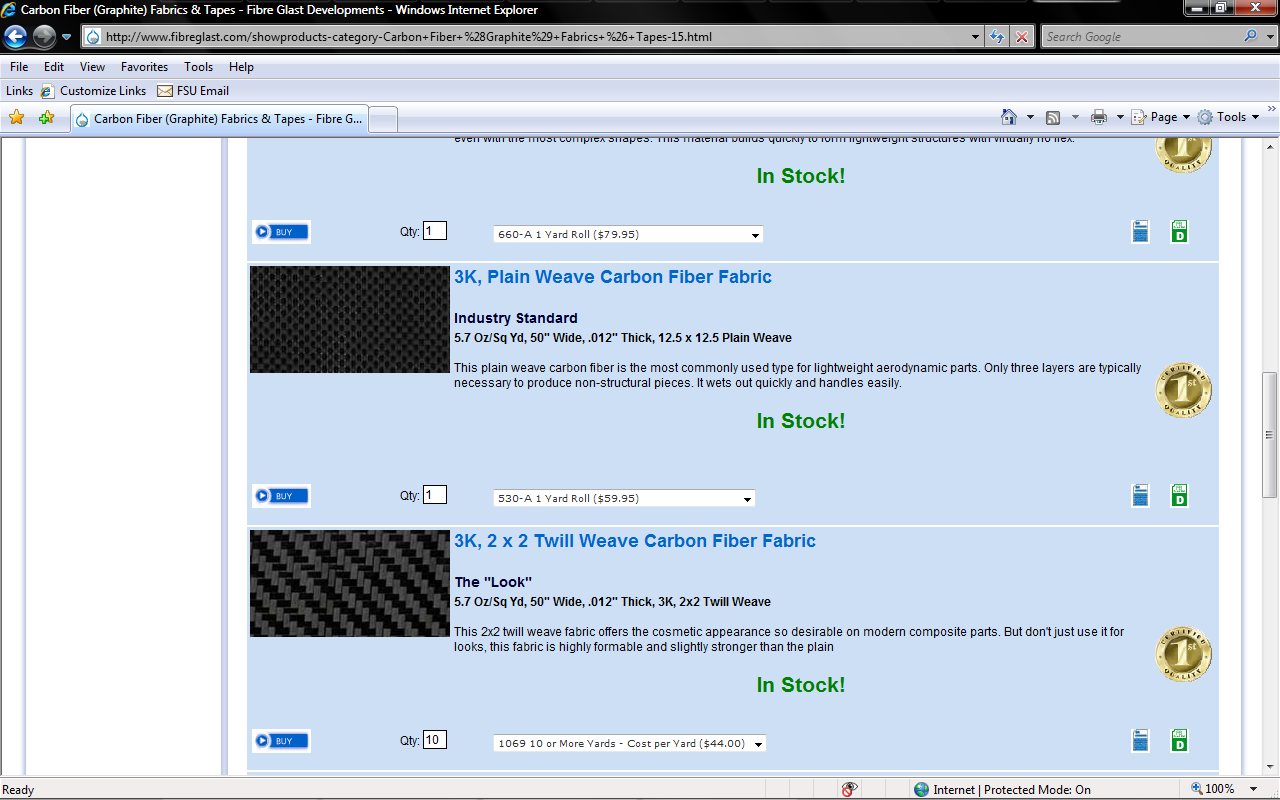Click the Print icon

pyautogui.click(x=1099, y=117)
